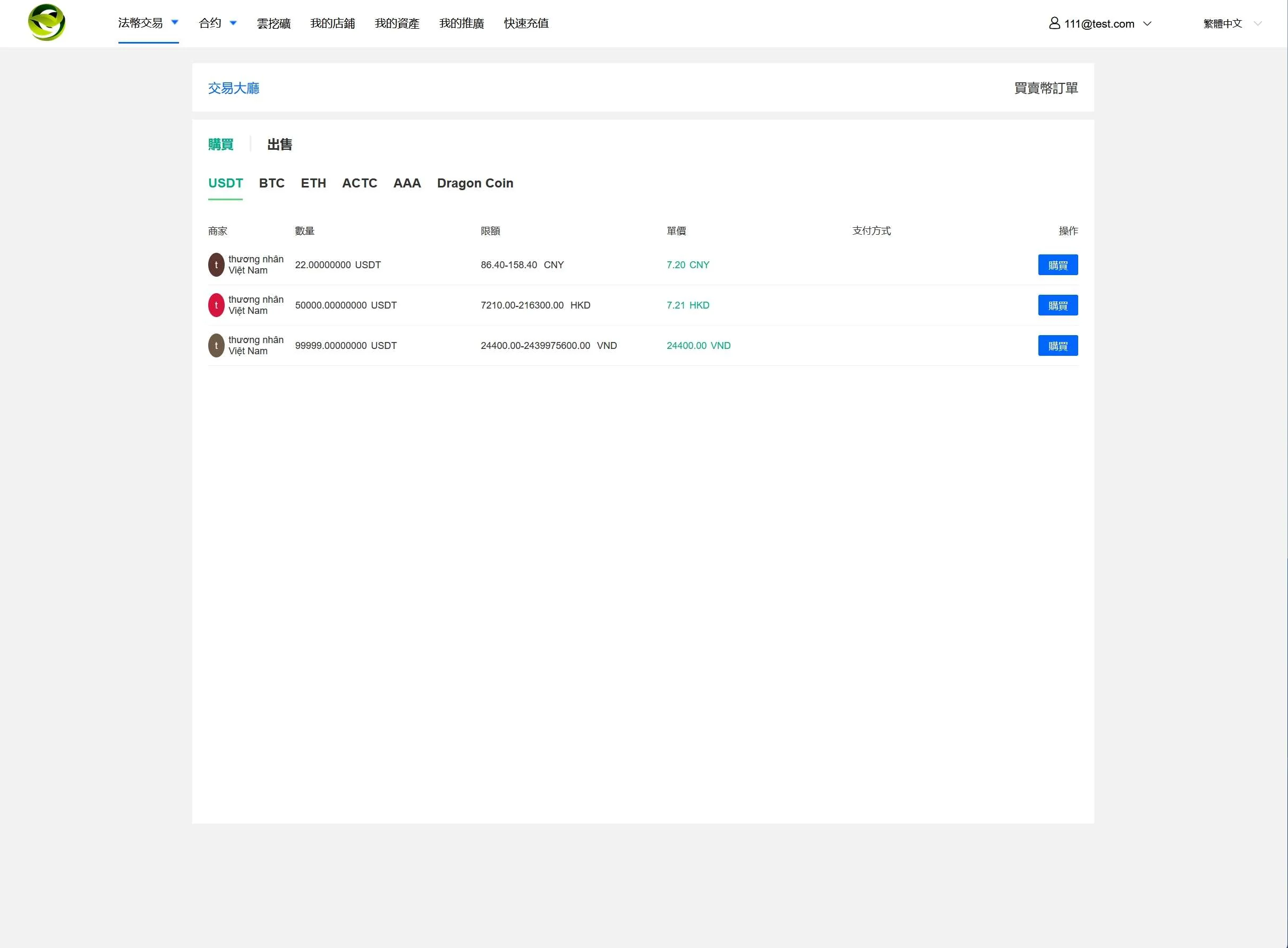Viewport: 1288px width, 948px height.
Task: Open 快速充值 in the top navigation
Action: (x=526, y=23)
